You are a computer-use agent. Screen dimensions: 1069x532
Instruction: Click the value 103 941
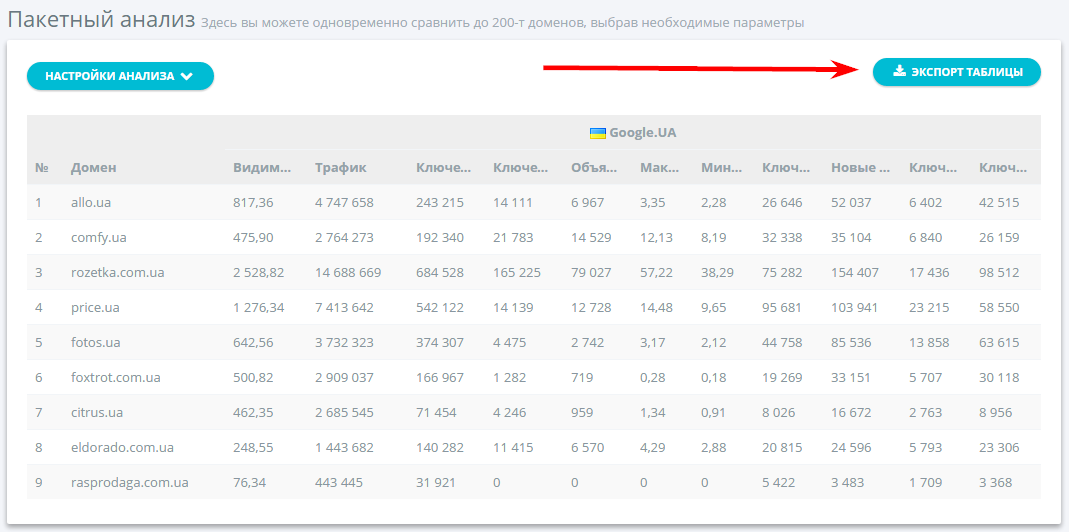coord(855,308)
